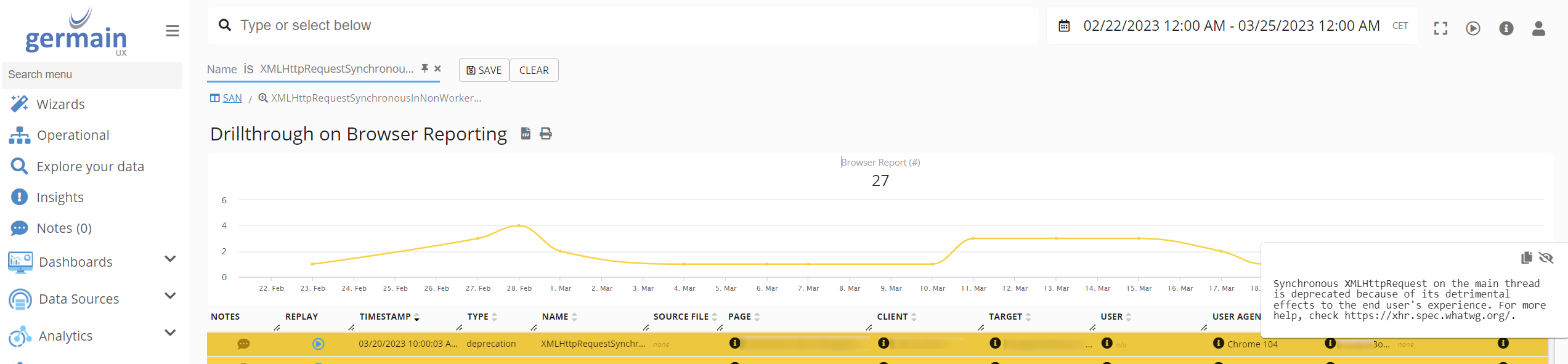Toggle the hamburger sidebar menu
The height and width of the screenshot is (364, 1568).
pyautogui.click(x=173, y=31)
